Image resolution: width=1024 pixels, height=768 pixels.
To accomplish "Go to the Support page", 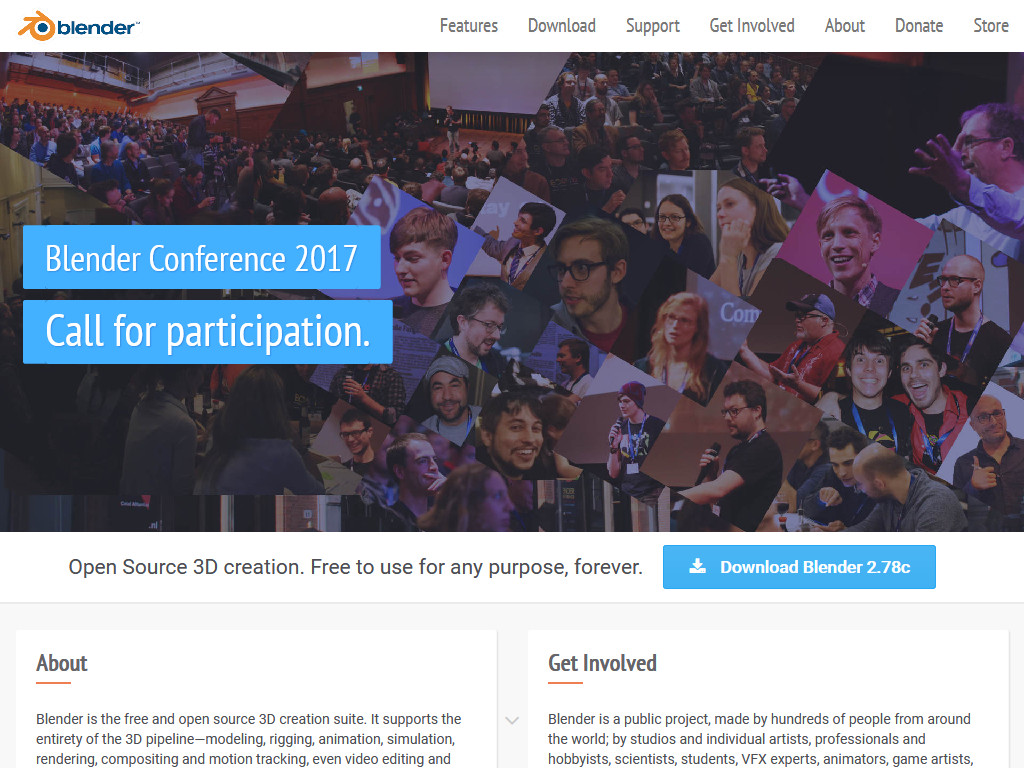I will [x=652, y=26].
